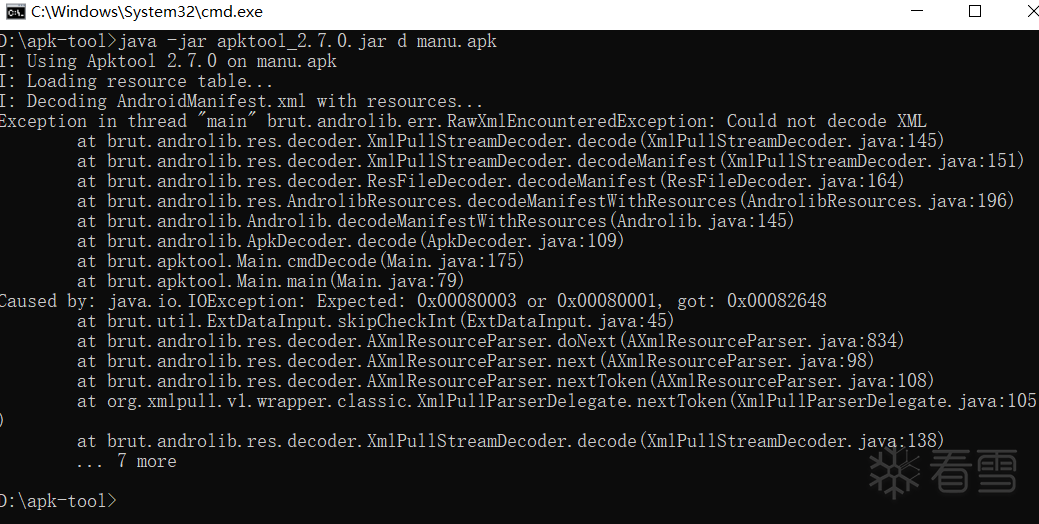Click the final D:\apk-tool> prompt
The height and width of the screenshot is (524, 1039).
tap(58, 500)
